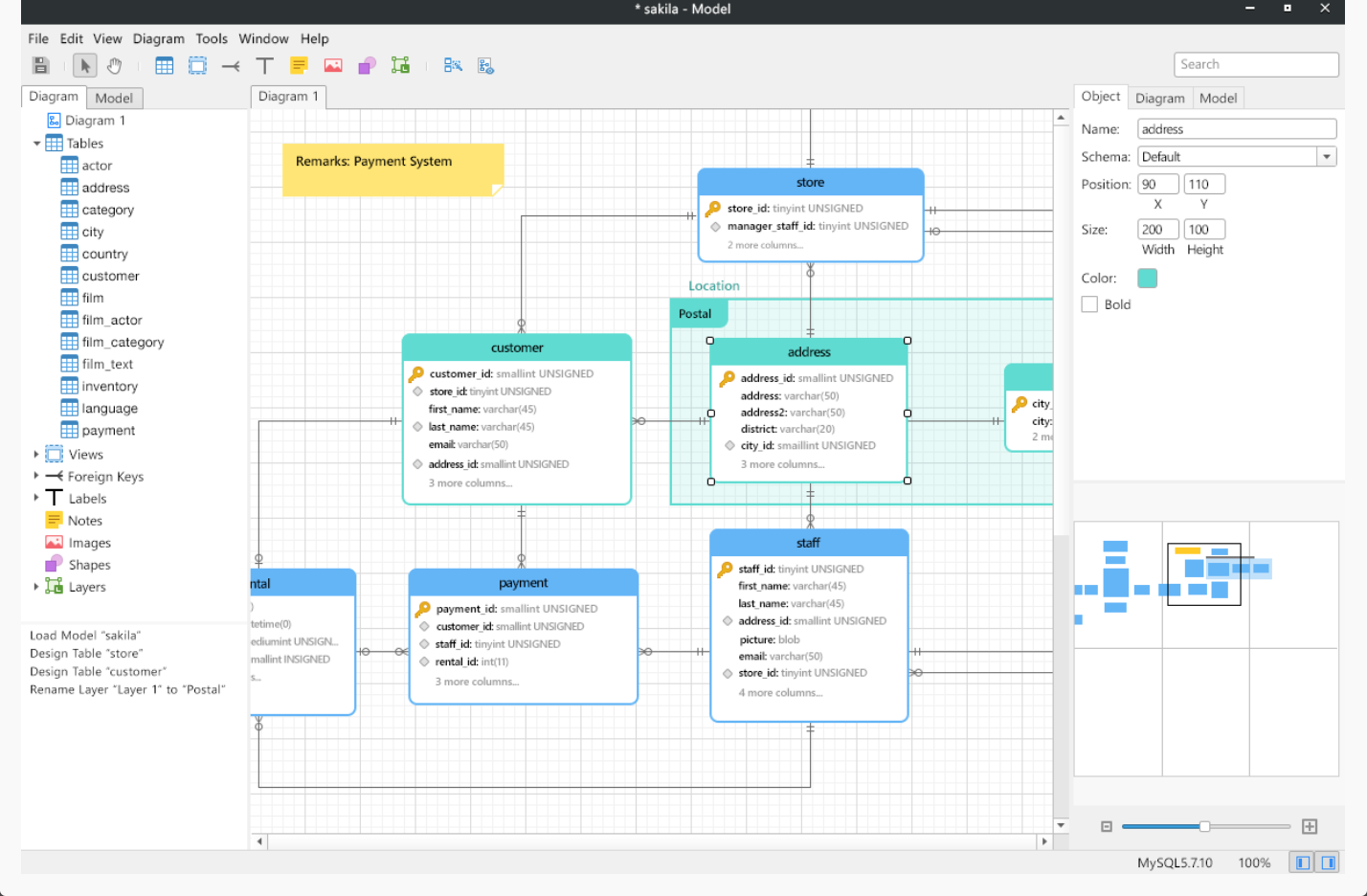Switch to the Model tab in left panel
Viewport: 1367px width, 896px height.
click(x=114, y=98)
